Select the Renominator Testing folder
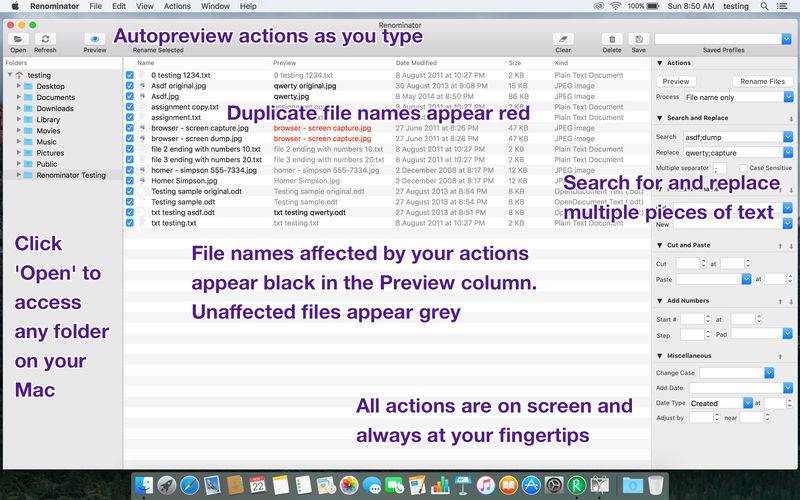 click(x=71, y=175)
